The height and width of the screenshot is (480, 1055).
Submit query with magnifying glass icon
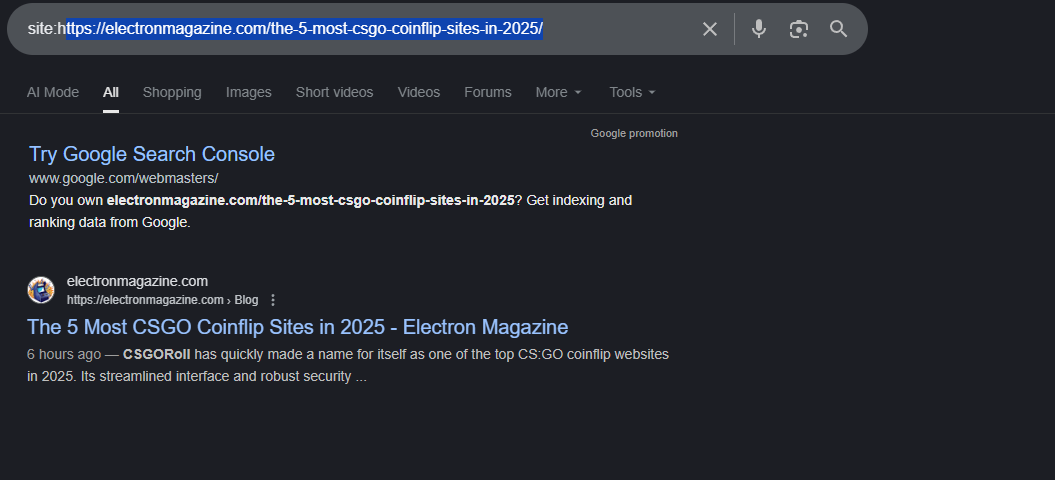[838, 29]
